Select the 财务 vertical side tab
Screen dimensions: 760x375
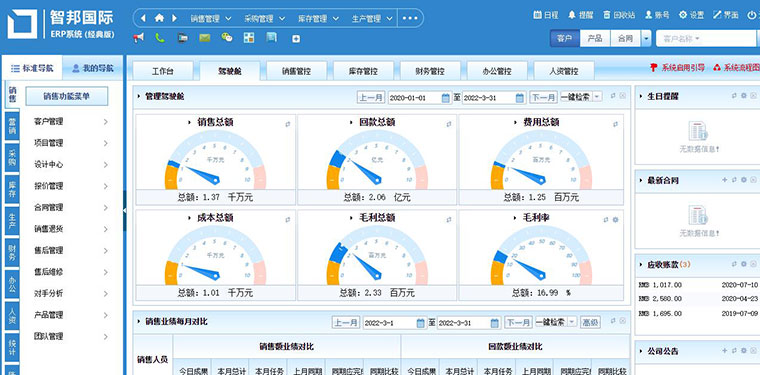coord(12,253)
